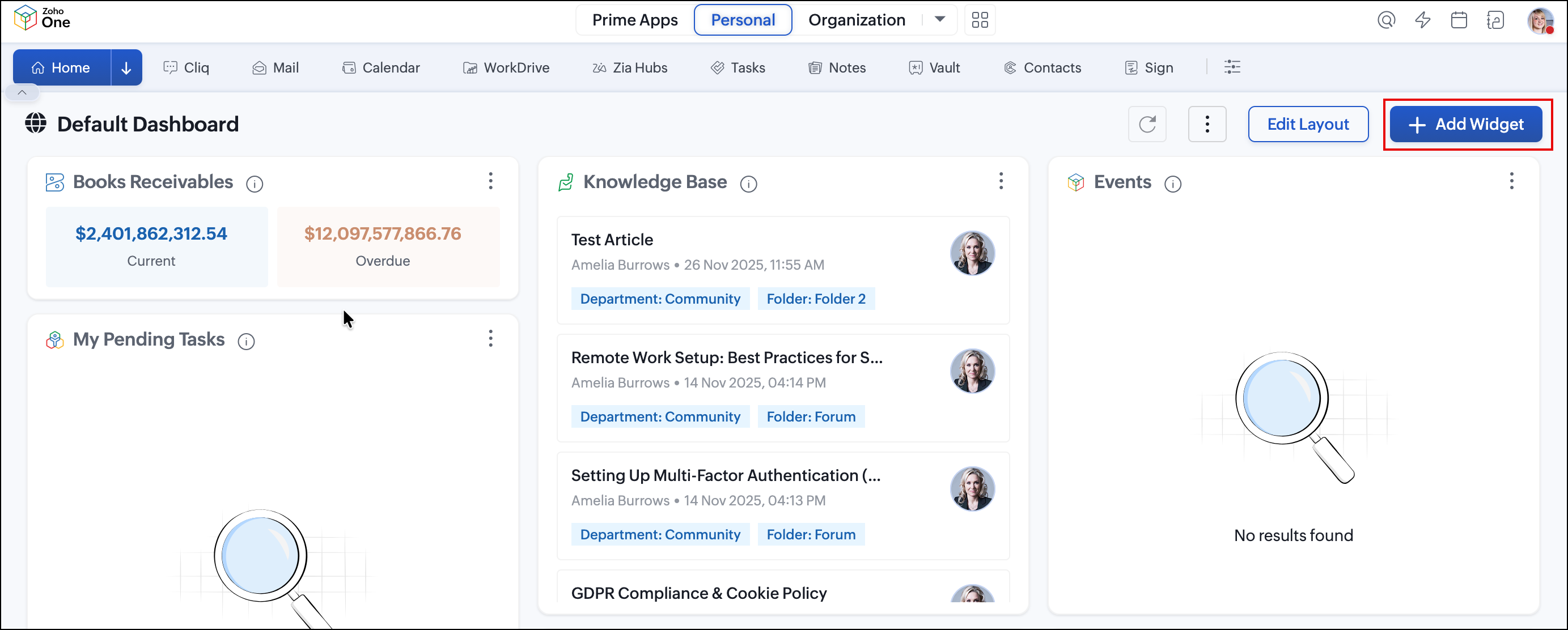Open the Organization dropdown caret
1568x630 pixels.
point(940,19)
